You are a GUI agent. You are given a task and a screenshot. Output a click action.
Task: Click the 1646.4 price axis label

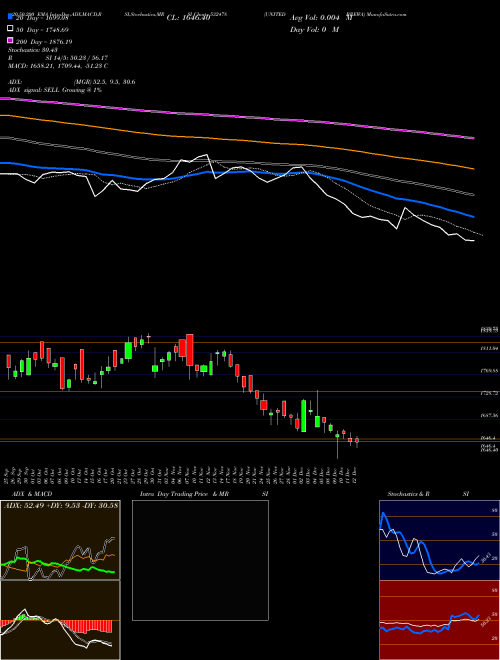pyautogui.click(x=488, y=438)
